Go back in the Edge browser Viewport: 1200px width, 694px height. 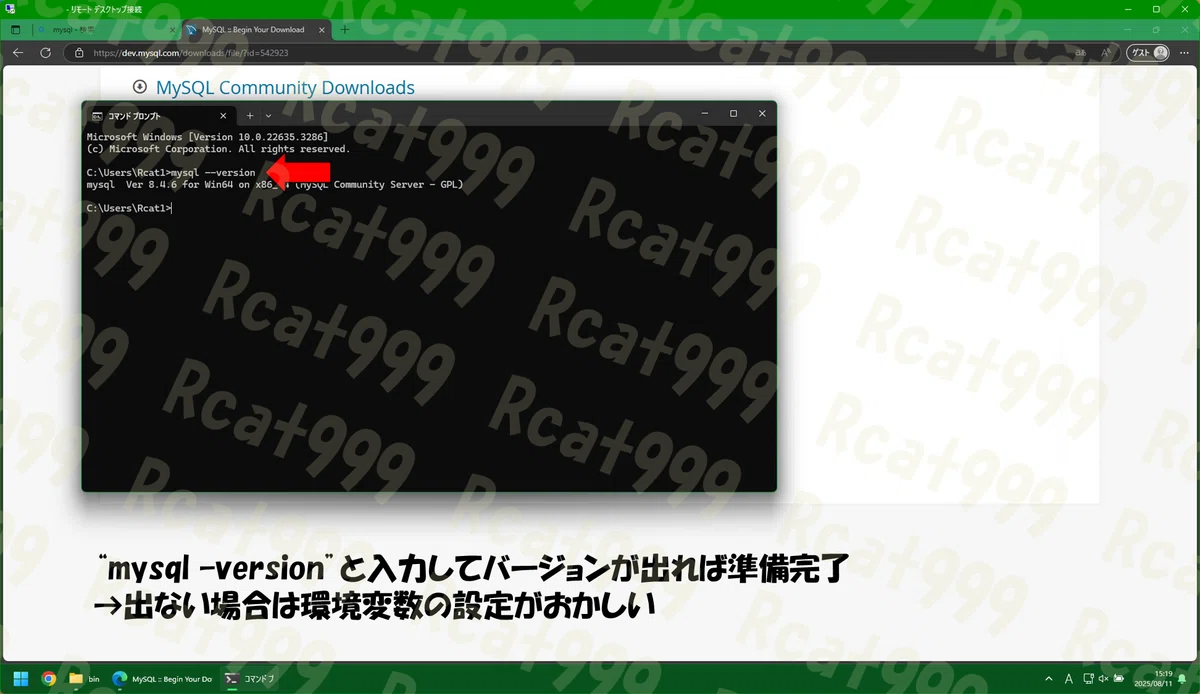tap(18, 53)
